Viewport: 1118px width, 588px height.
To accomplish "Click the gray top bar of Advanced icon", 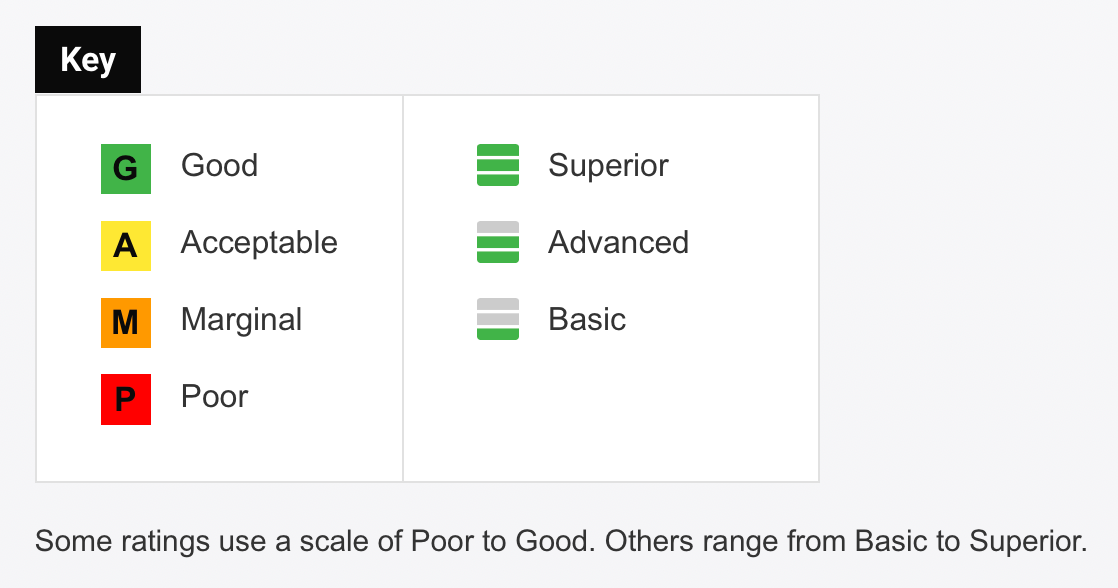I will 498,228.
